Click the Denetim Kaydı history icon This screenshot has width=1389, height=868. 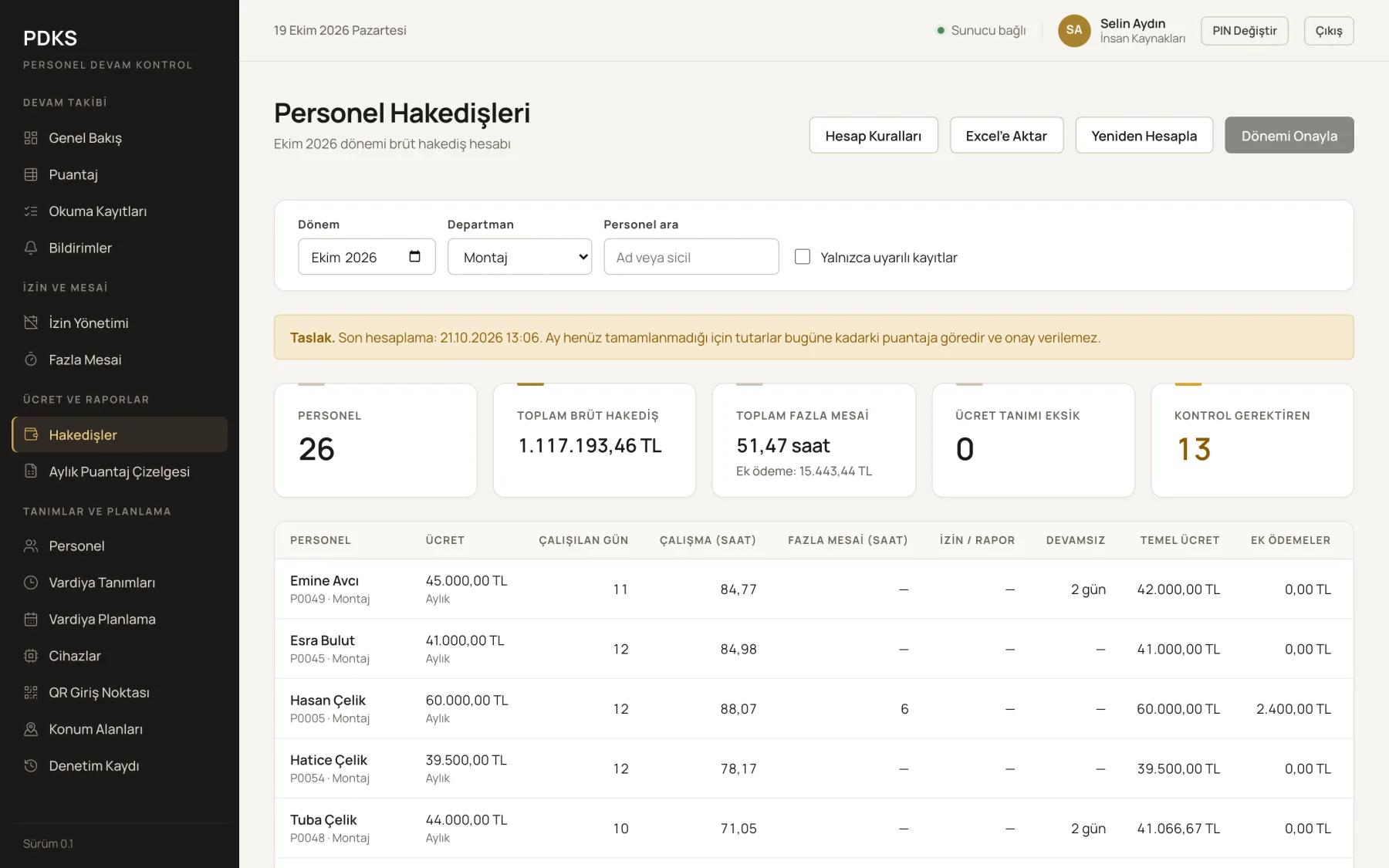[31, 765]
